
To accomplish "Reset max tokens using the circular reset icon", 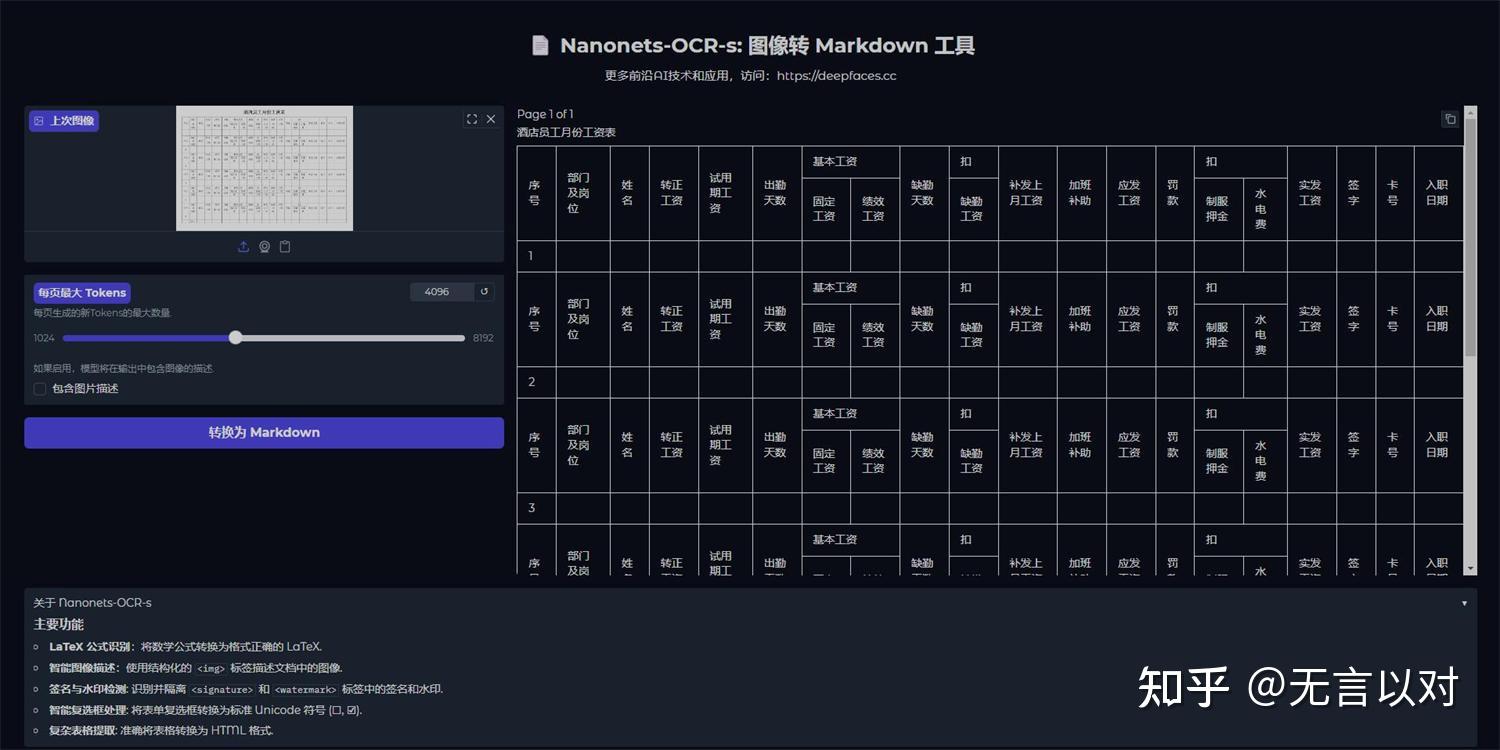I will click(484, 291).
